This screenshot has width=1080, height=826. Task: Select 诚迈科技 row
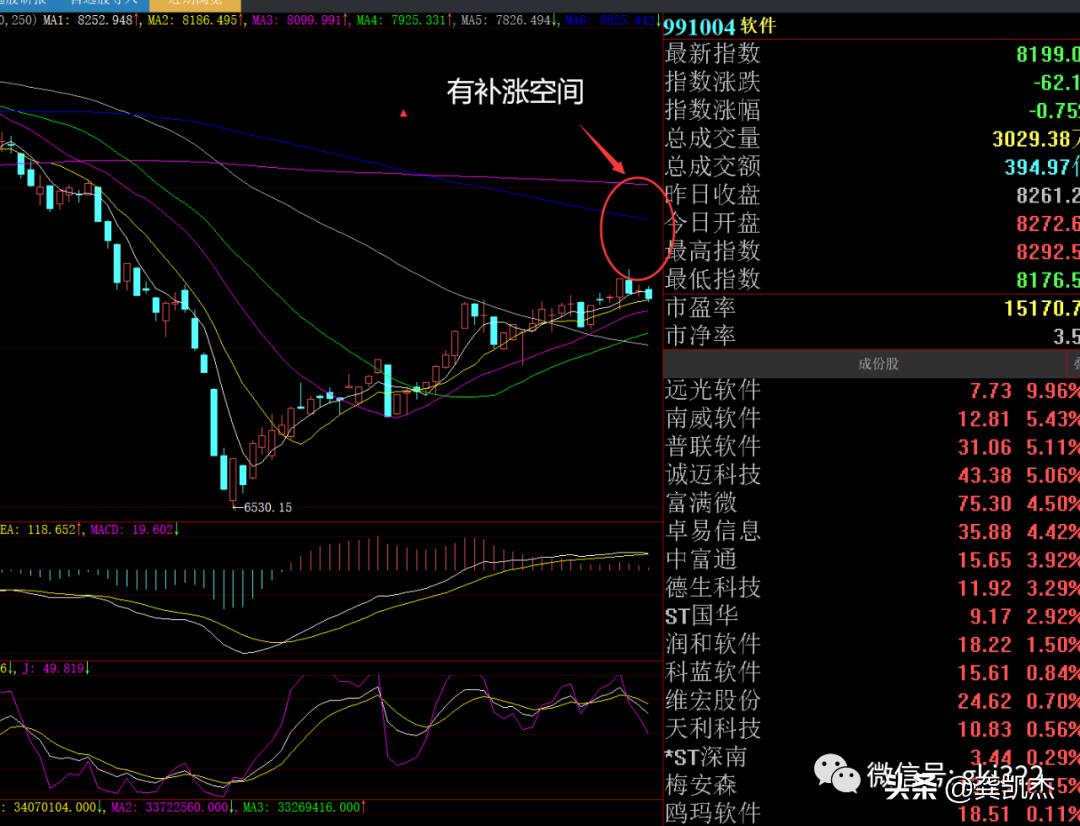[x=872, y=475]
